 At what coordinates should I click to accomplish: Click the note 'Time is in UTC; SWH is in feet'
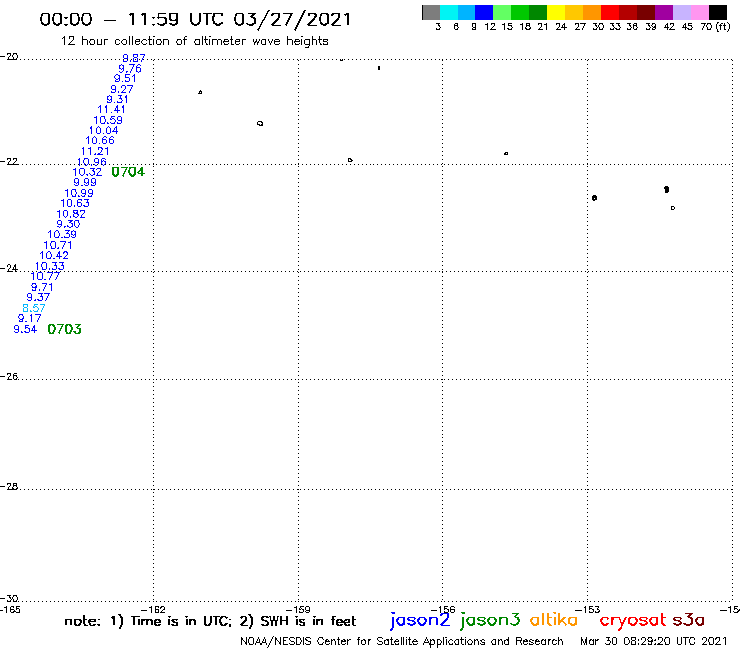210,621
